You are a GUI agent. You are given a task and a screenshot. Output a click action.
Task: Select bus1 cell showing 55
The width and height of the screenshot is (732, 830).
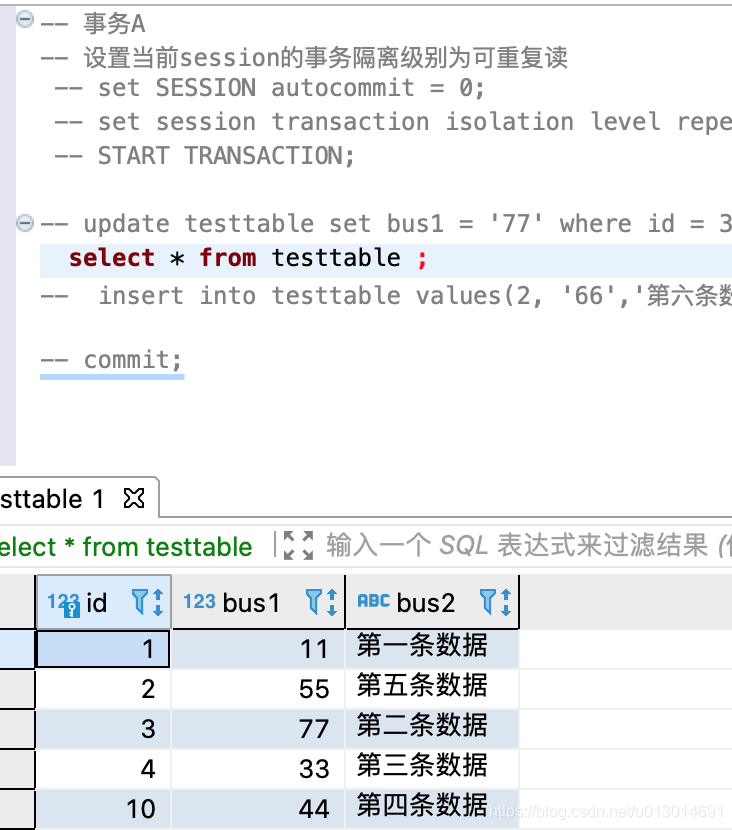point(258,689)
